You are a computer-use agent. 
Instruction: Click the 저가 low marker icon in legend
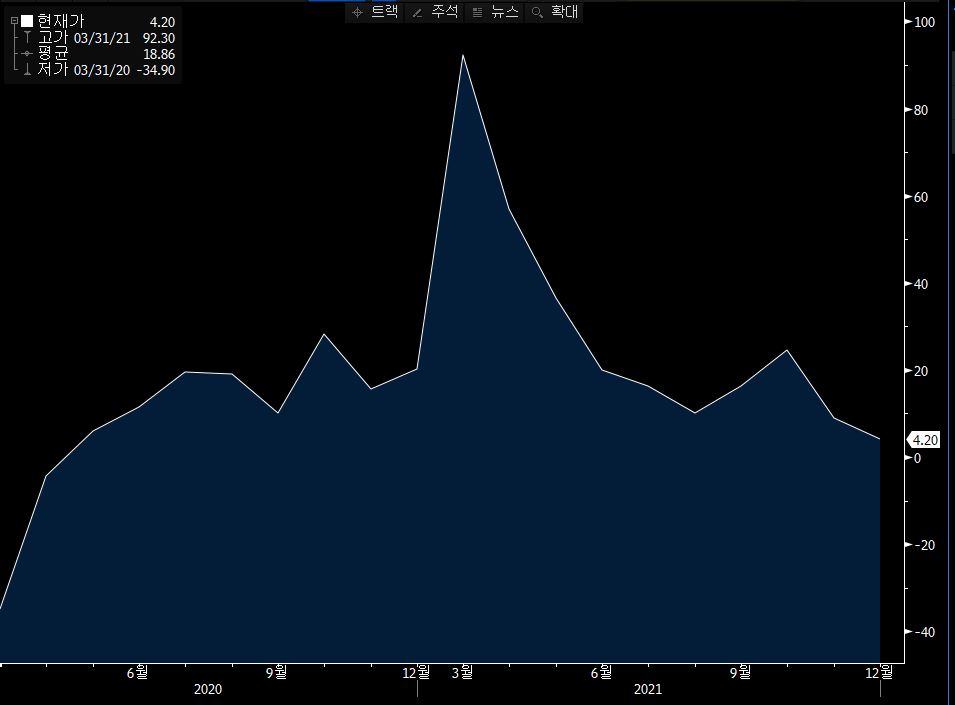[27, 70]
